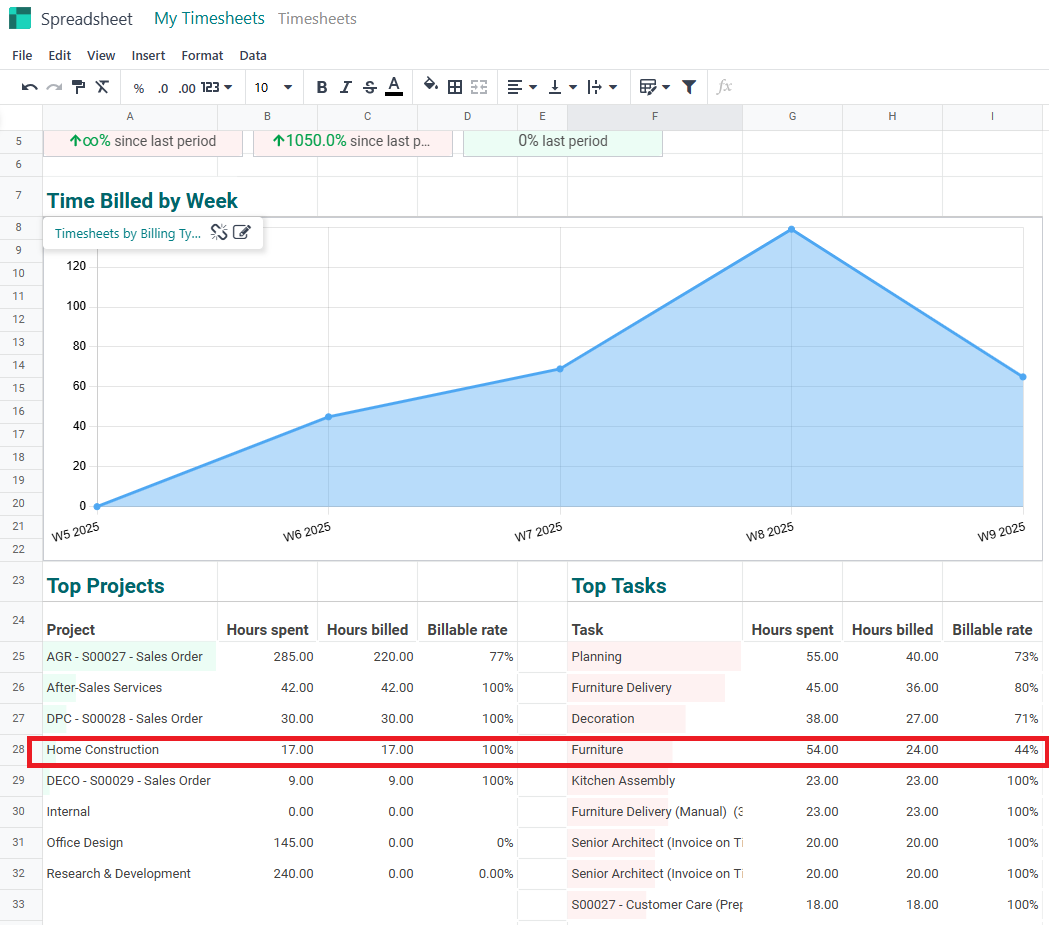
Task: Click Research & Development cell
Action: (x=130, y=873)
